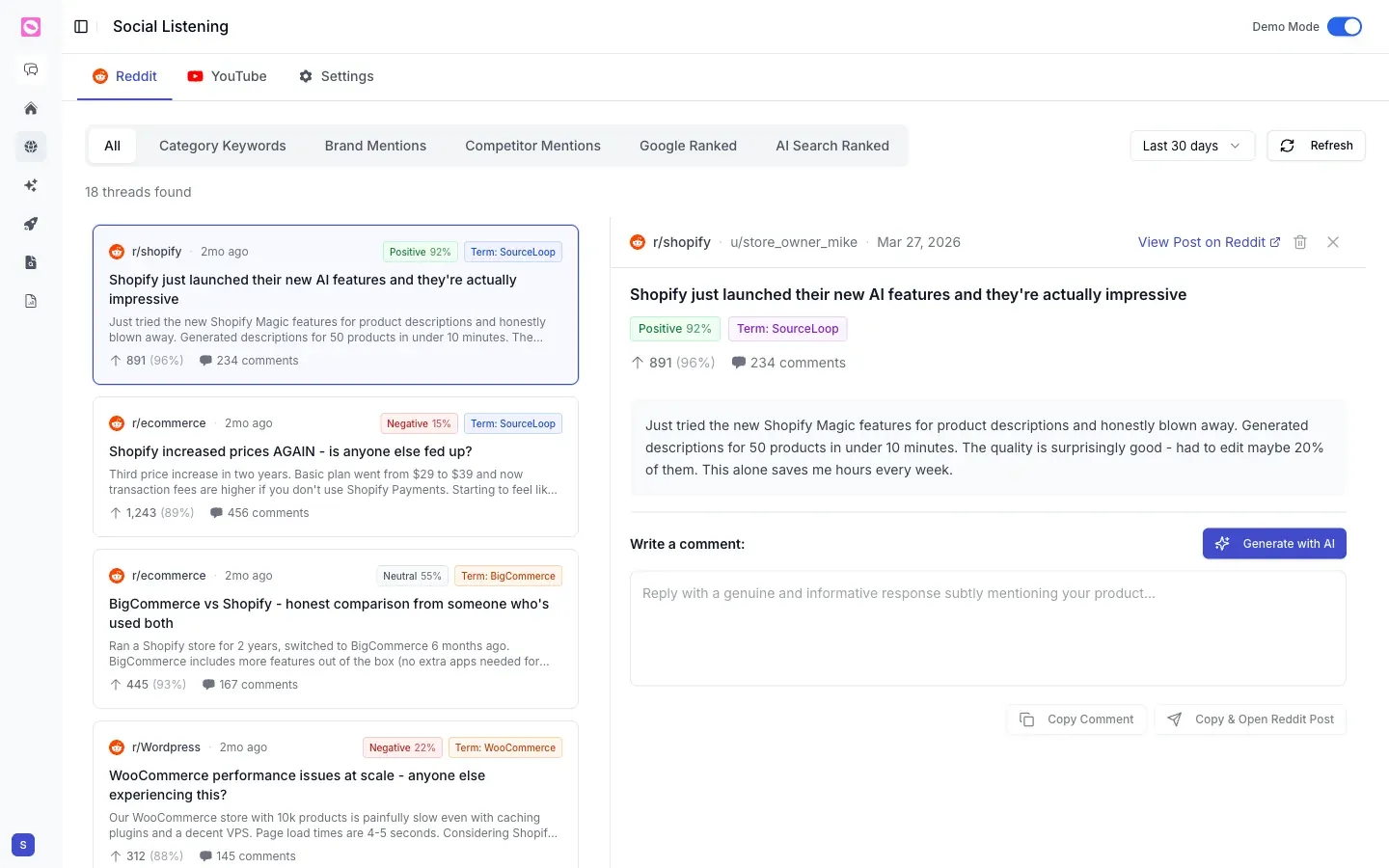Click the Negative 22% sentiment badge

[402, 747]
